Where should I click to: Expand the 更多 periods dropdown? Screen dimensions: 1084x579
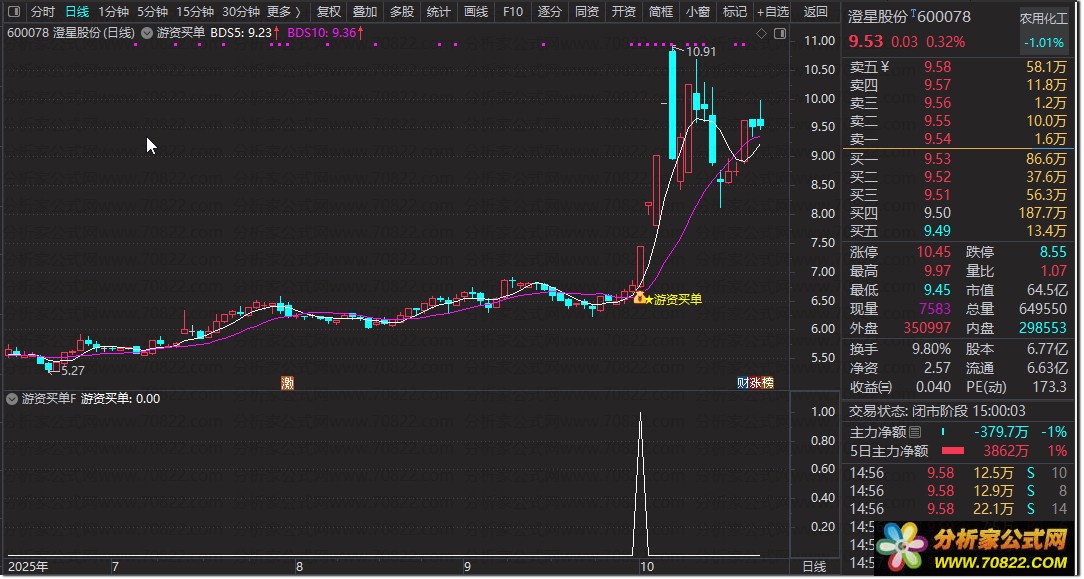(283, 12)
